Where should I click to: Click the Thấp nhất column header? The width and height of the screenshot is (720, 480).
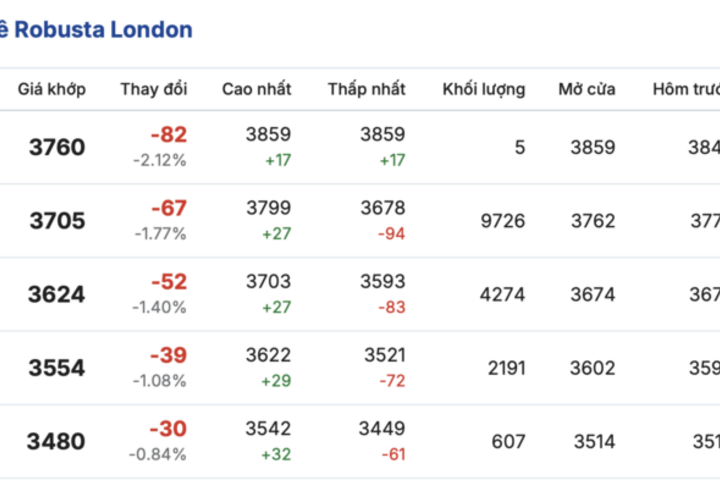pyautogui.click(x=366, y=89)
